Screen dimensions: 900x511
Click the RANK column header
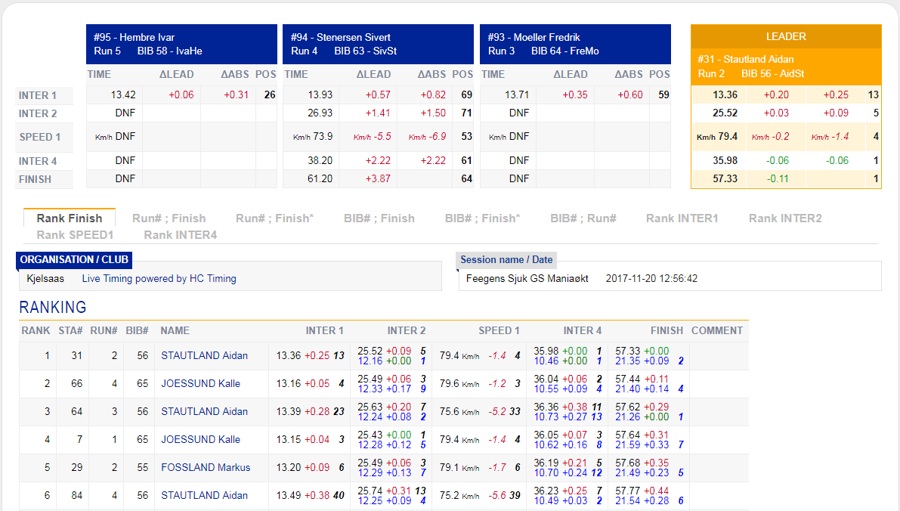point(36,331)
